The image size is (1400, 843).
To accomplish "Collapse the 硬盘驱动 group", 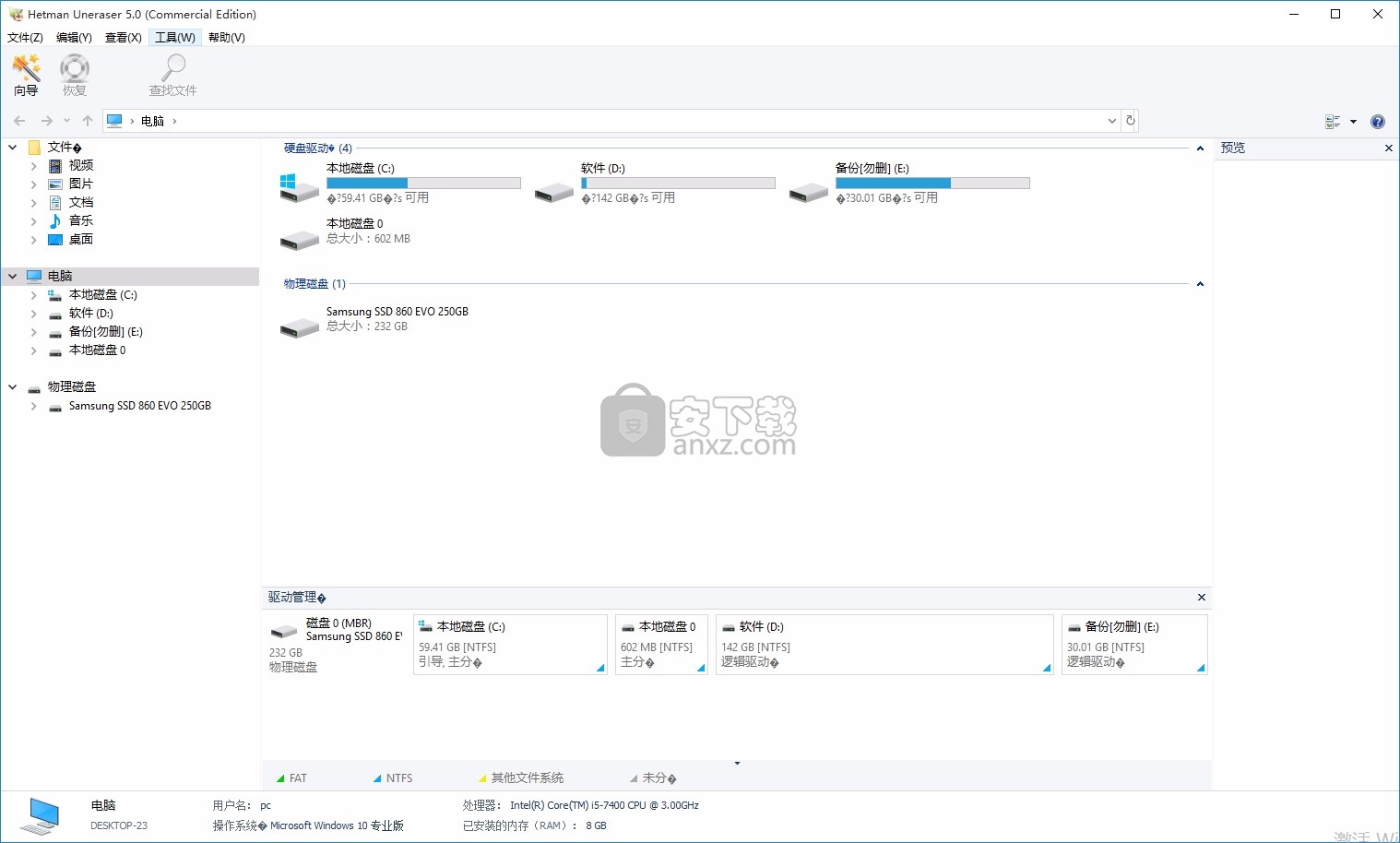I will [1200, 148].
